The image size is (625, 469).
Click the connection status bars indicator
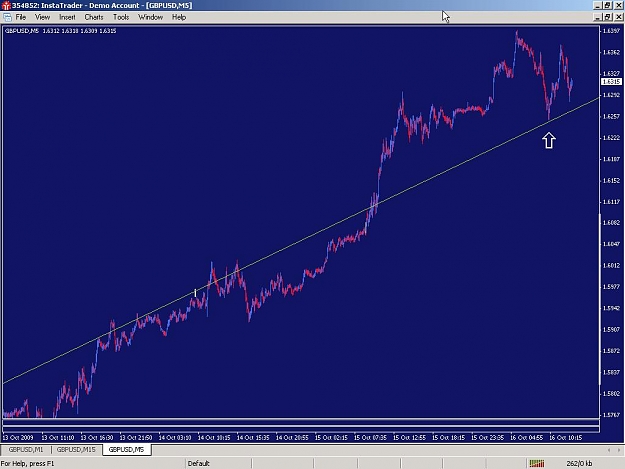(x=537, y=463)
